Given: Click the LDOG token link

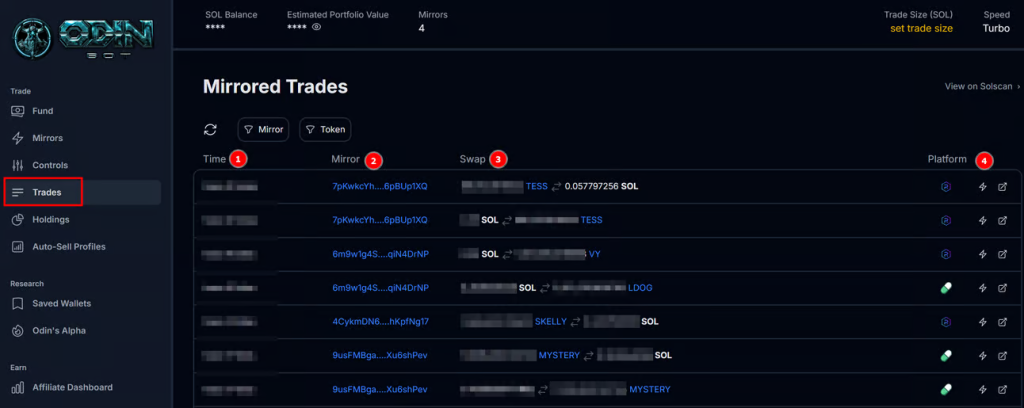Looking at the screenshot, I should (640, 288).
